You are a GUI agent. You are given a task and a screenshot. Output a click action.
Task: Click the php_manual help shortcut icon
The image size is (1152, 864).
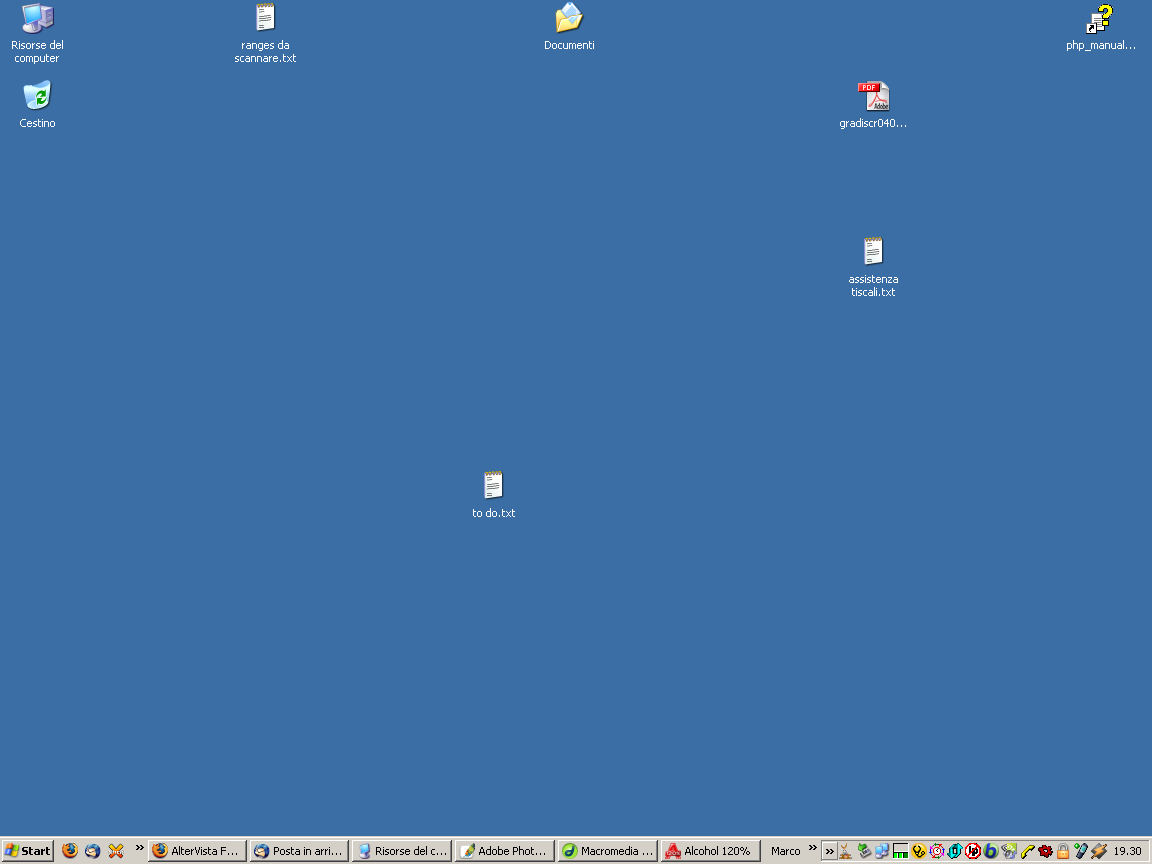(x=1100, y=19)
